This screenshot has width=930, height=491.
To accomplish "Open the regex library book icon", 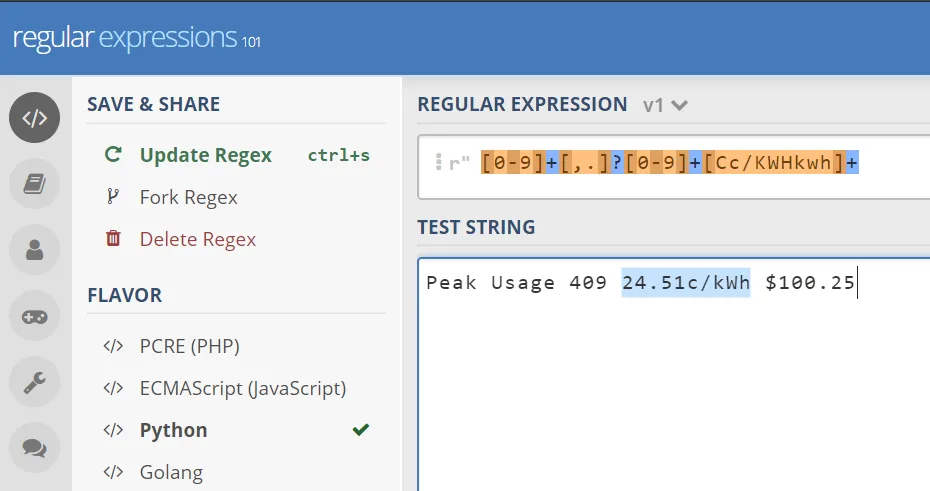I will (35, 184).
